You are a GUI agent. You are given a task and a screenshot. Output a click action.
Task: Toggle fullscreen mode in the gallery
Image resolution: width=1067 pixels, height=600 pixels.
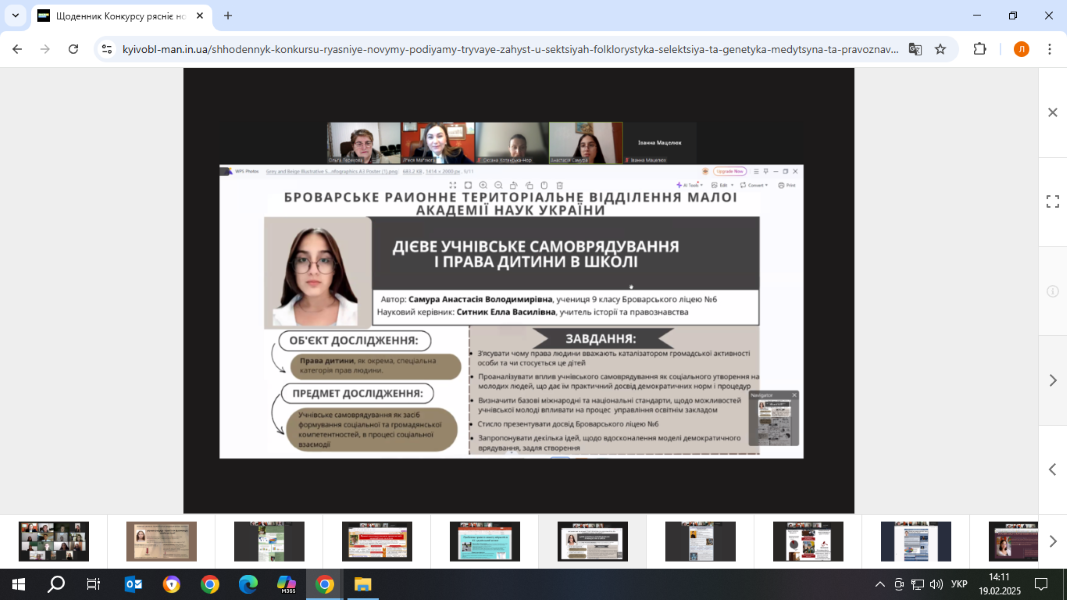tap(1052, 202)
